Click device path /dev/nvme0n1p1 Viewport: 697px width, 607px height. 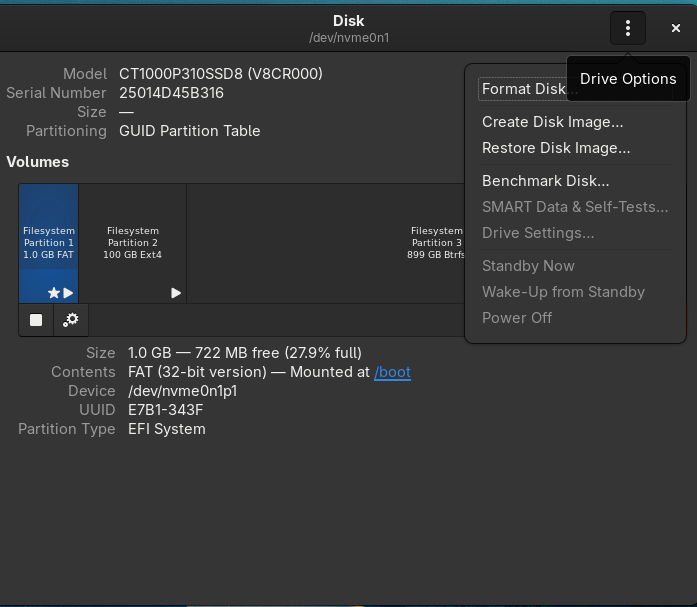(183, 391)
